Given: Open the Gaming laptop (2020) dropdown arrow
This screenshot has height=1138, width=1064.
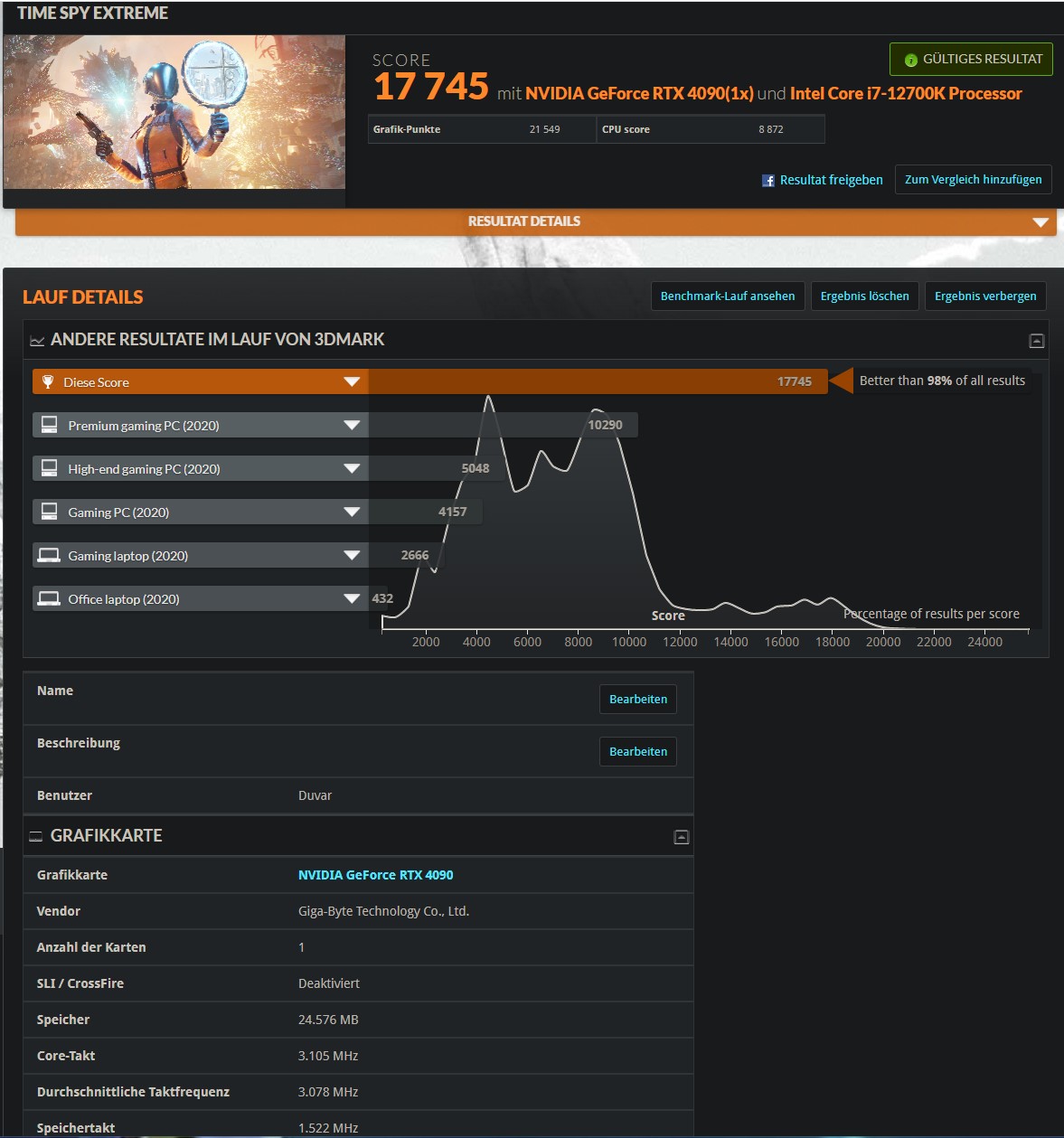Looking at the screenshot, I should tap(353, 555).
